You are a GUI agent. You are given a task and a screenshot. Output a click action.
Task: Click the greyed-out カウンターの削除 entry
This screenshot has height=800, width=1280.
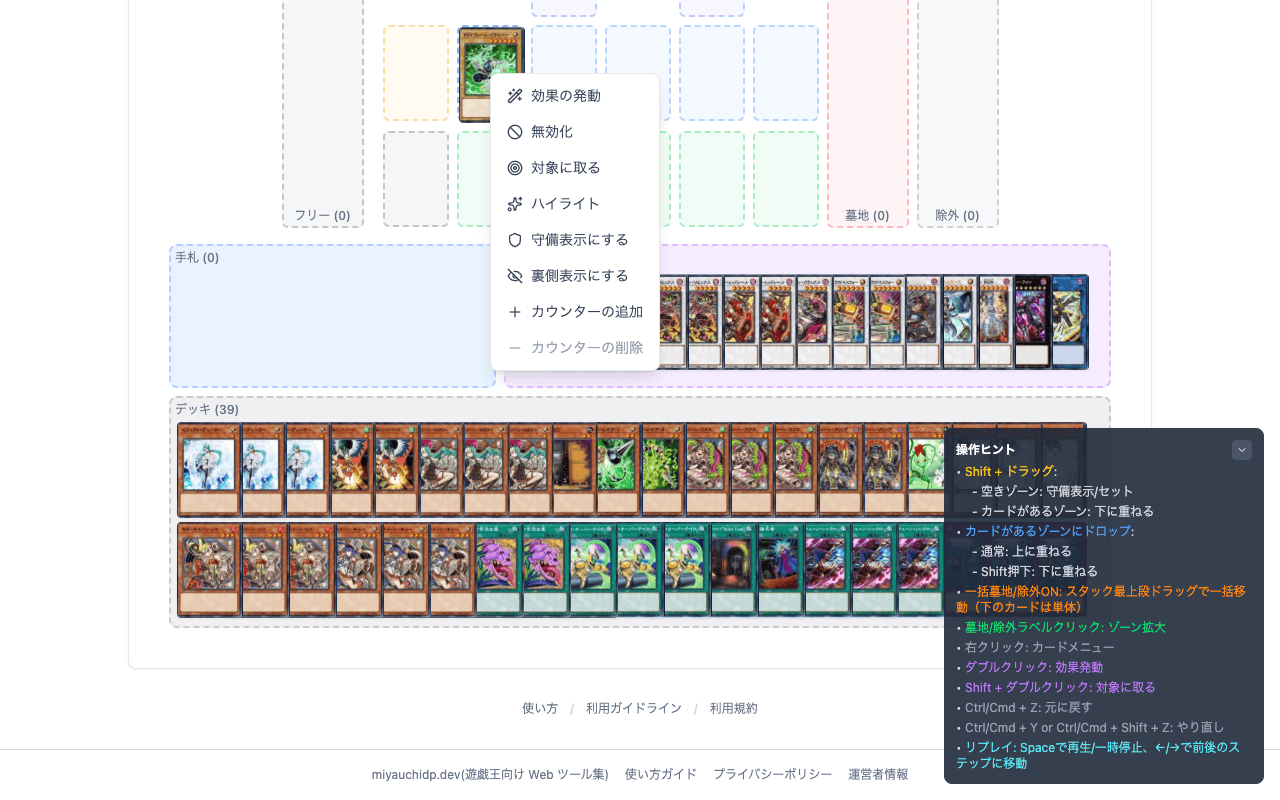[x=575, y=348]
